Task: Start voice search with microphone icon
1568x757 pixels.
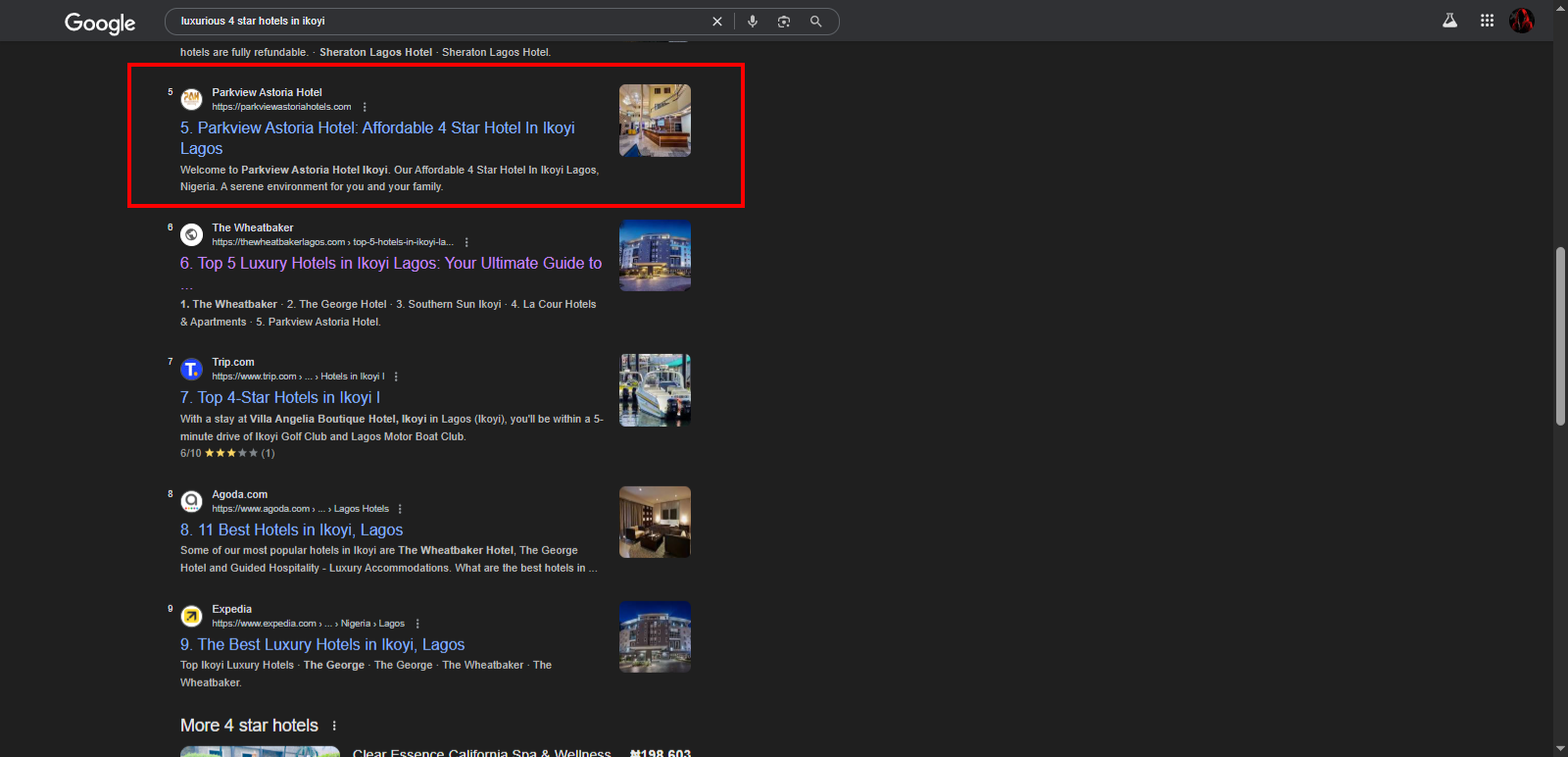Action: pyautogui.click(x=753, y=22)
